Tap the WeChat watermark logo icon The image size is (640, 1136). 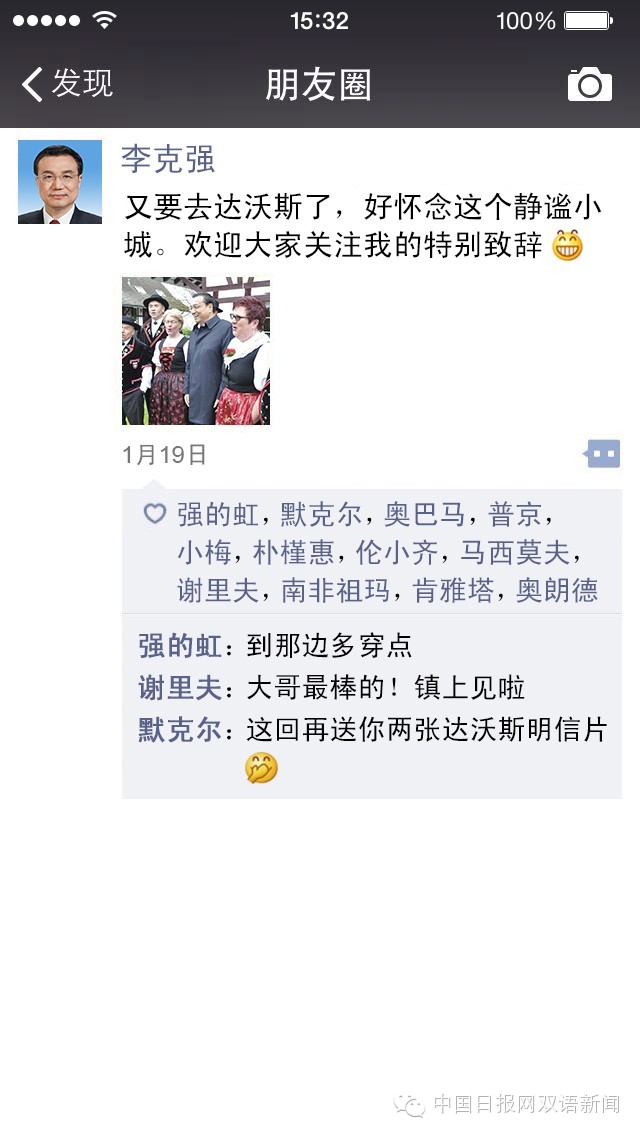[410, 1104]
